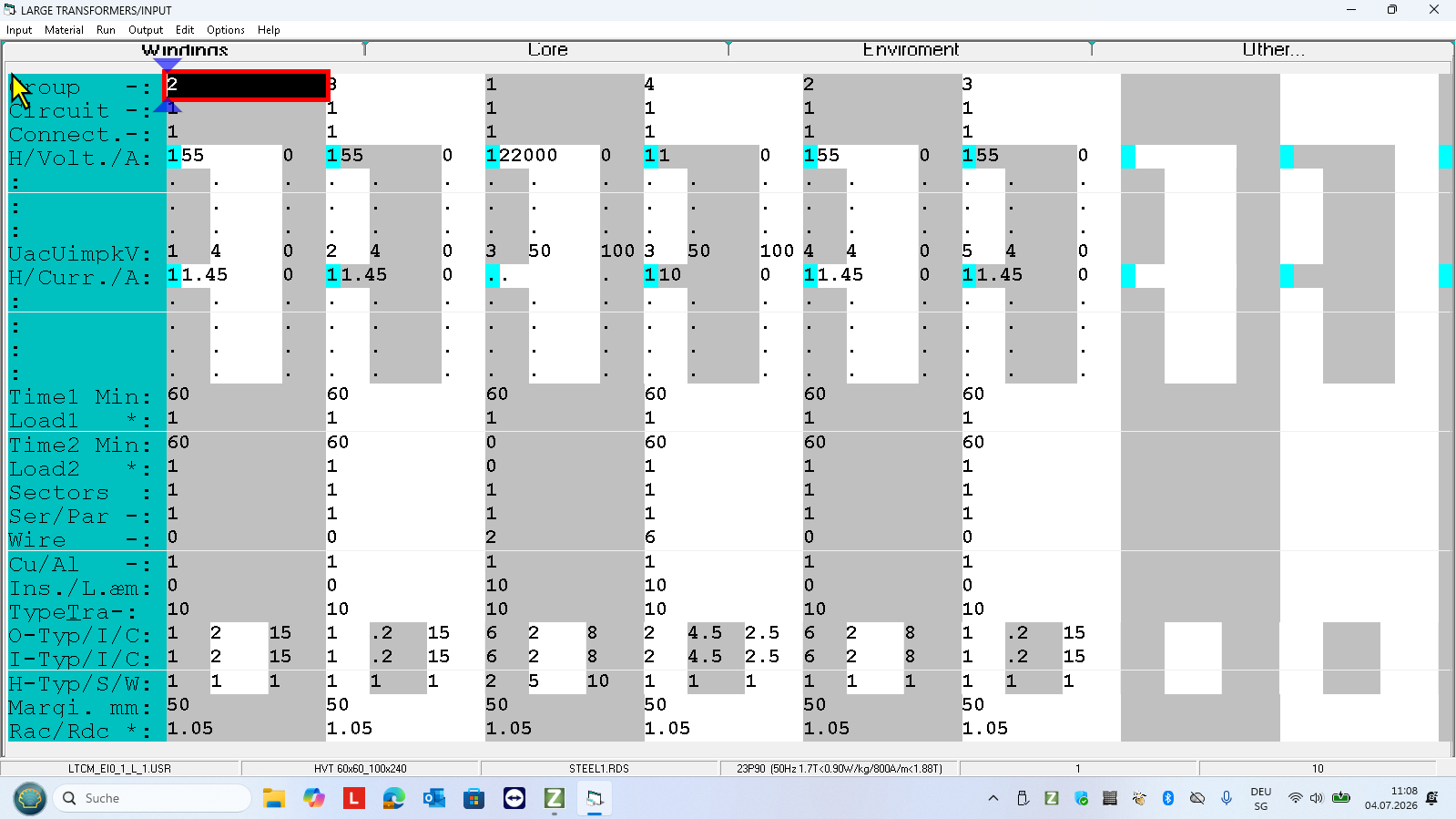This screenshot has width=1456, height=819.
Task: Open the Input menu
Action: tap(19, 30)
